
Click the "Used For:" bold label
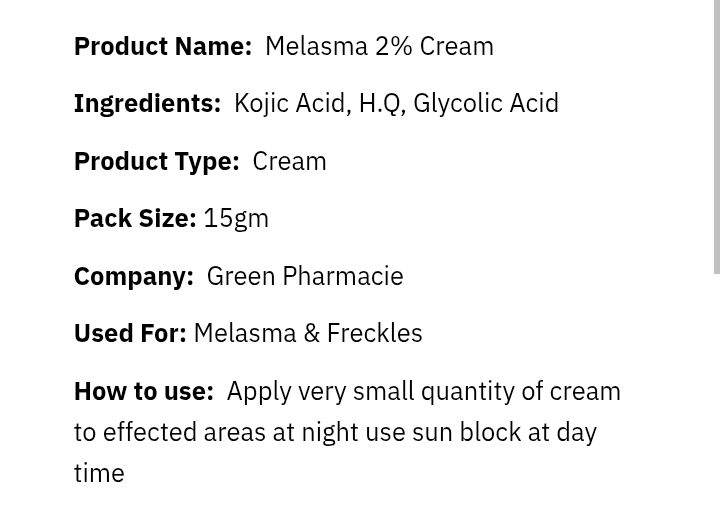[x=130, y=333]
